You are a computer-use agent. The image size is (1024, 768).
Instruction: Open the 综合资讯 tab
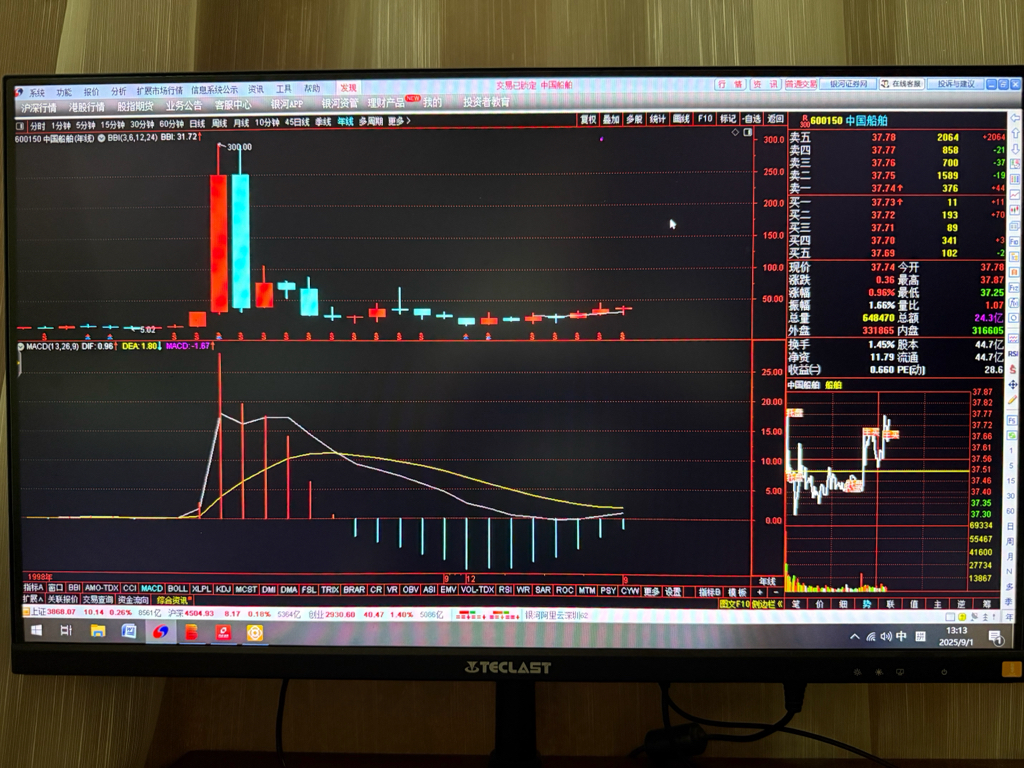(x=172, y=600)
